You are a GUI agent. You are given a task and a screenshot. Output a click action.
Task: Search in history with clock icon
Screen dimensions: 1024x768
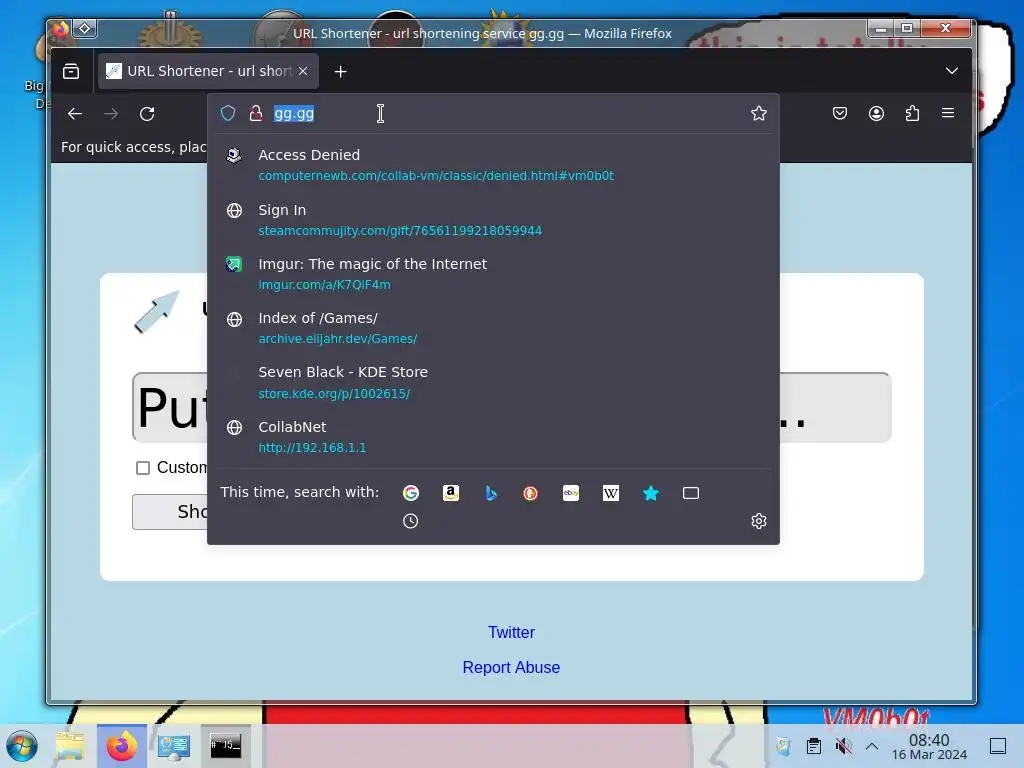[x=410, y=521]
